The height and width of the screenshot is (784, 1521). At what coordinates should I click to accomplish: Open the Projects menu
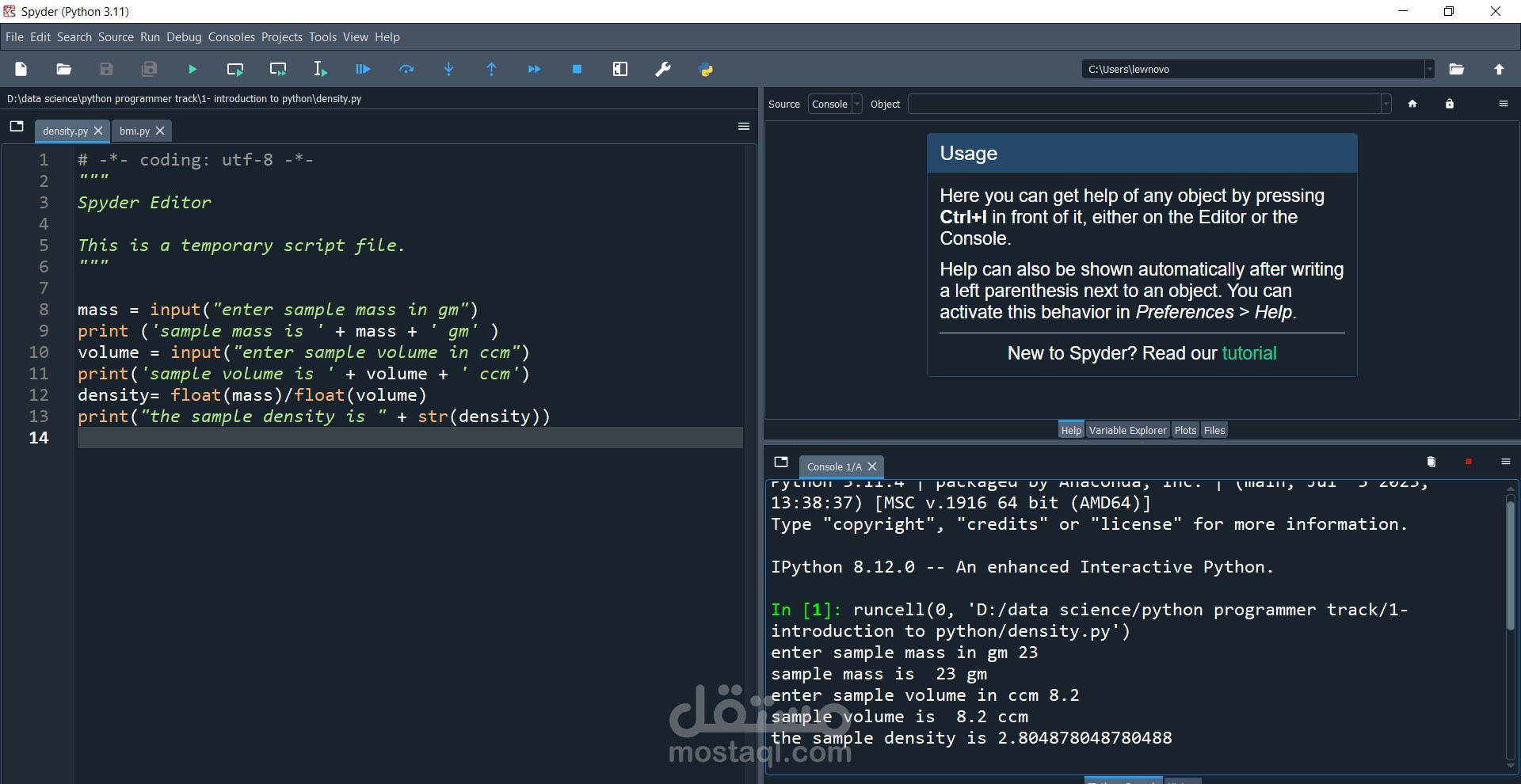[x=282, y=37]
